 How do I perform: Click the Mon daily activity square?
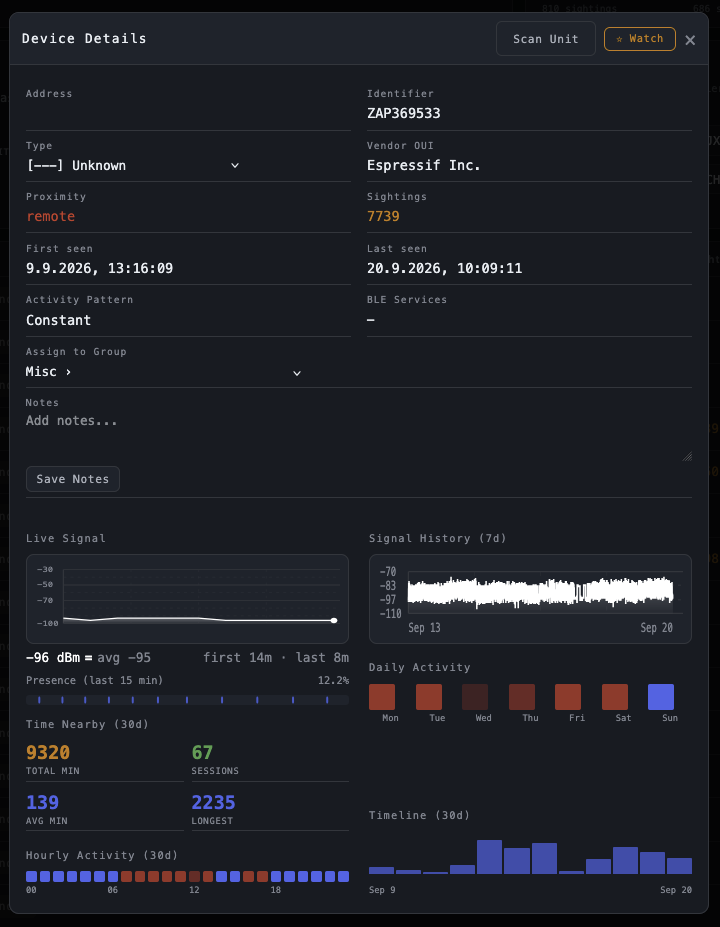[x=382, y=697]
